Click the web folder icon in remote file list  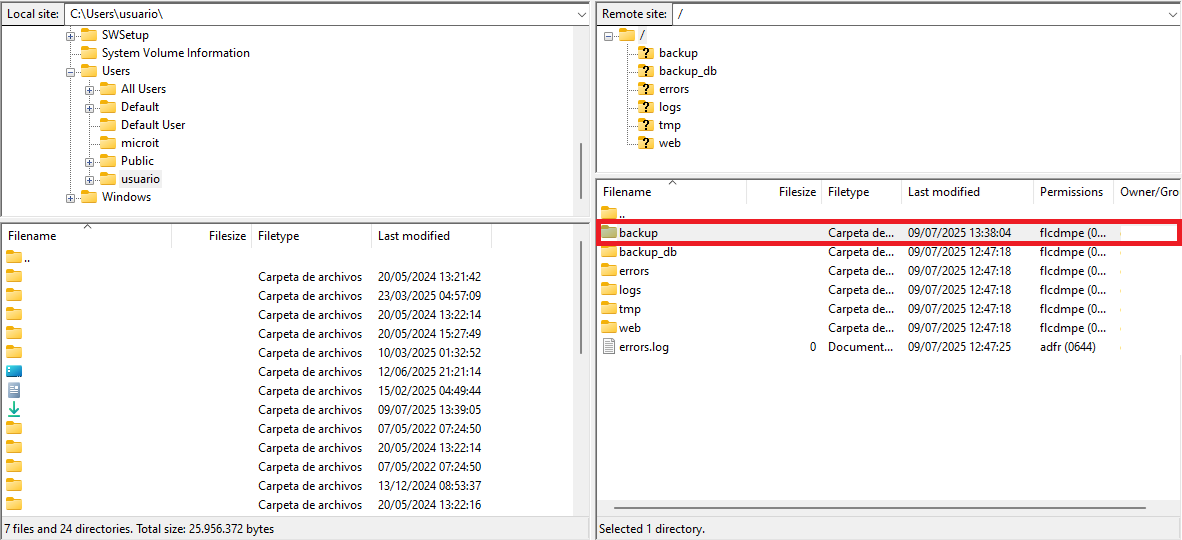coord(609,328)
